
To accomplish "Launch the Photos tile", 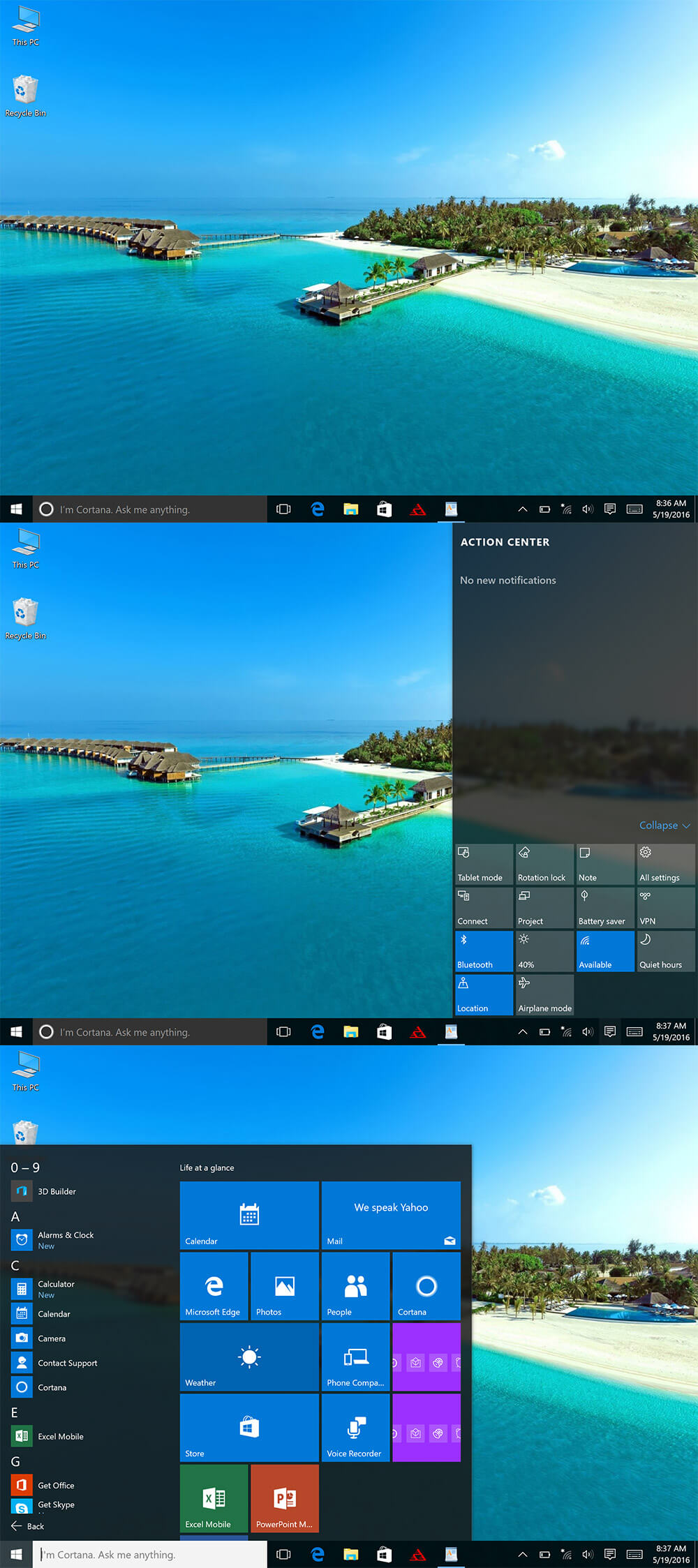I will [285, 1285].
